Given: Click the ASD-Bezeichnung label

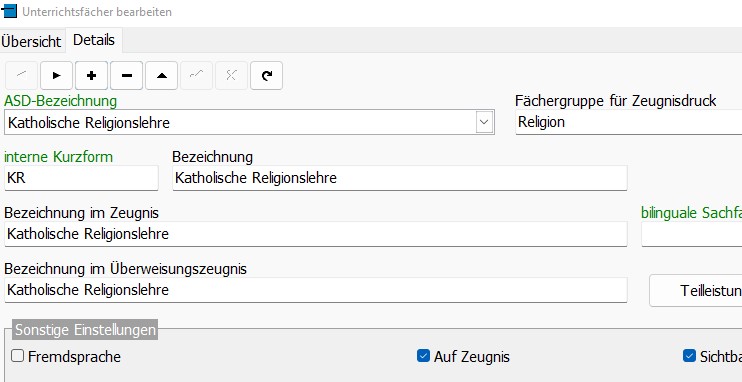Looking at the screenshot, I should 61,101.
